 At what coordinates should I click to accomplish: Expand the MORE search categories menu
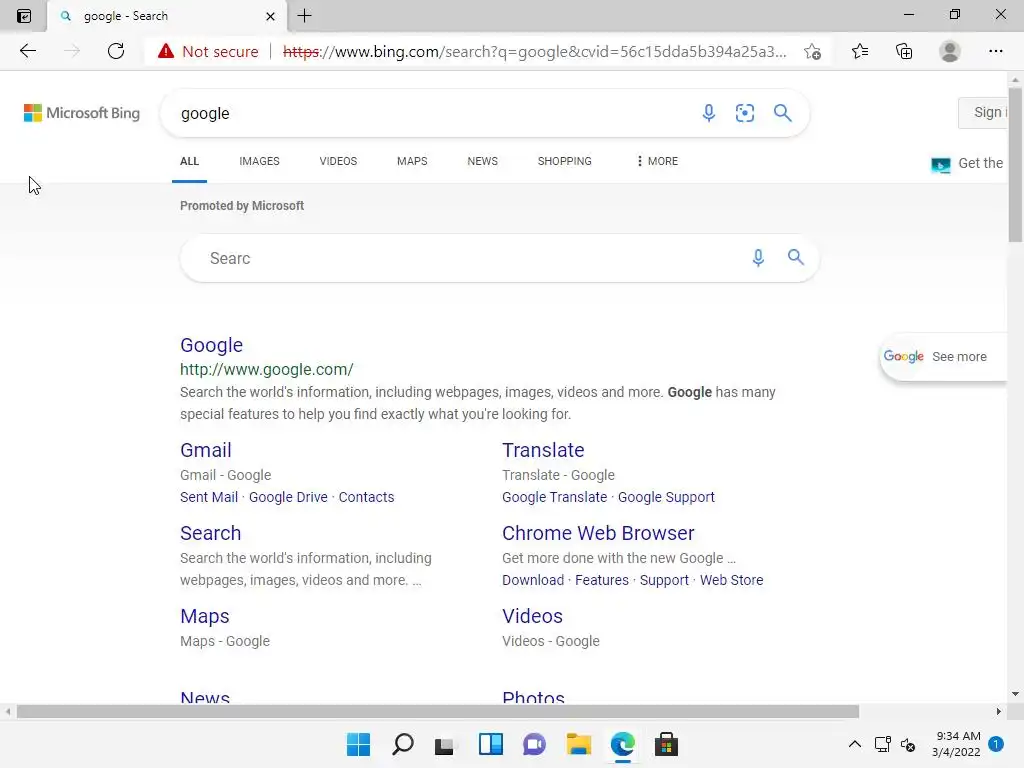657,161
